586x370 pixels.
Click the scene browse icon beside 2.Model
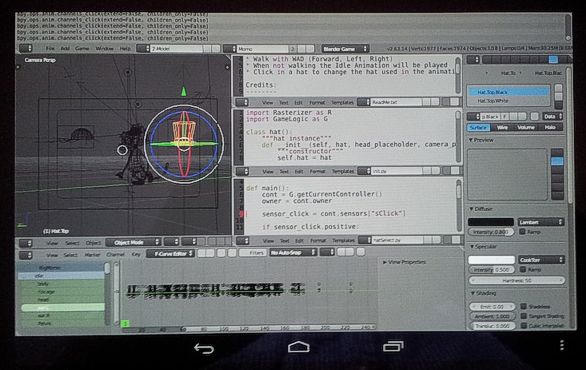point(142,49)
